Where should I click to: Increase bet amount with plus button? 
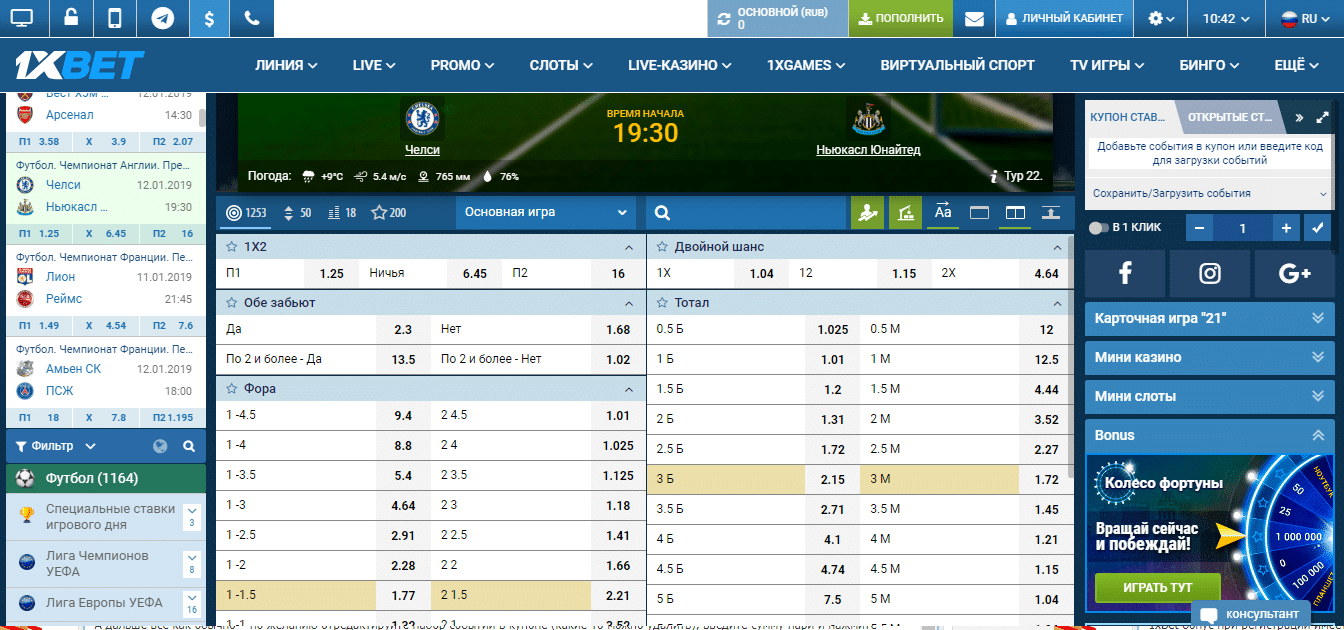pos(1286,228)
